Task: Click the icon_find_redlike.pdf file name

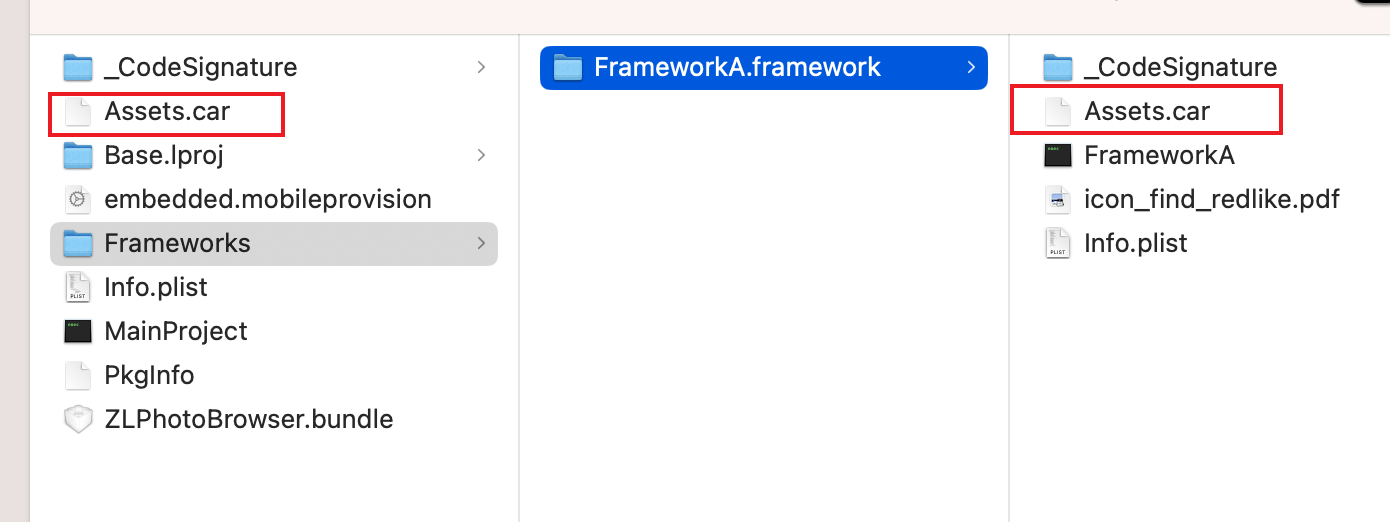Action: click(x=1212, y=199)
